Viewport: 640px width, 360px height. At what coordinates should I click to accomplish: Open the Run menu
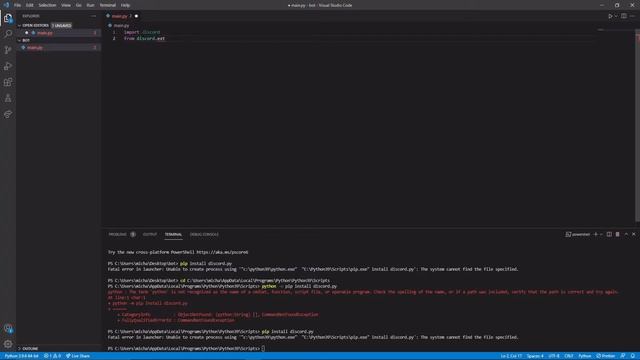click(91, 5)
